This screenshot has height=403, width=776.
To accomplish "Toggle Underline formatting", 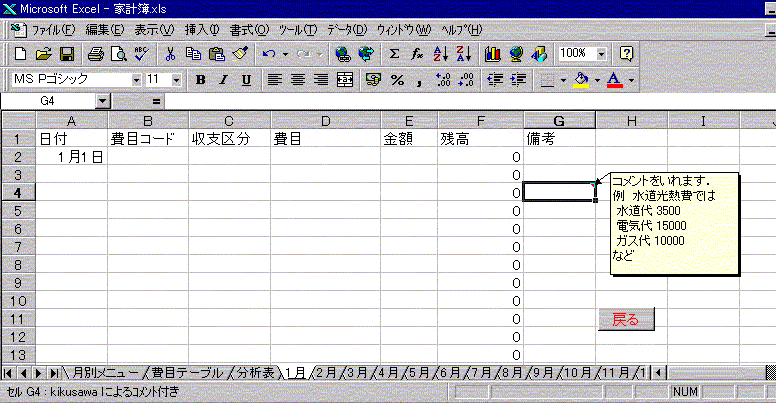I will [x=246, y=79].
